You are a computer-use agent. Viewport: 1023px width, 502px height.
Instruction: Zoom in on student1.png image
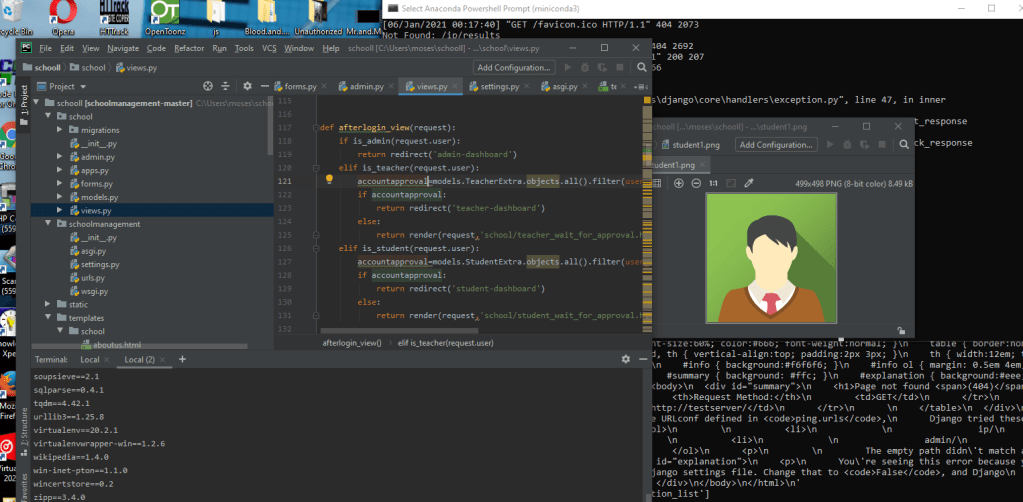(679, 183)
